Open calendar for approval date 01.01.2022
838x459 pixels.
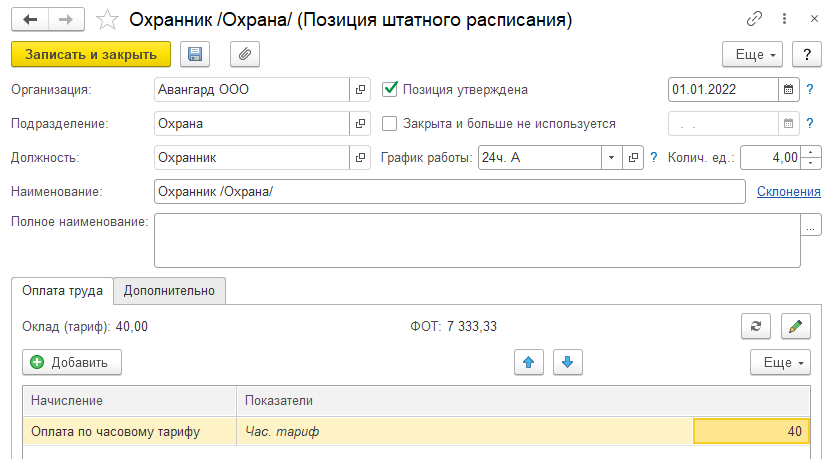click(x=789, y=89)
